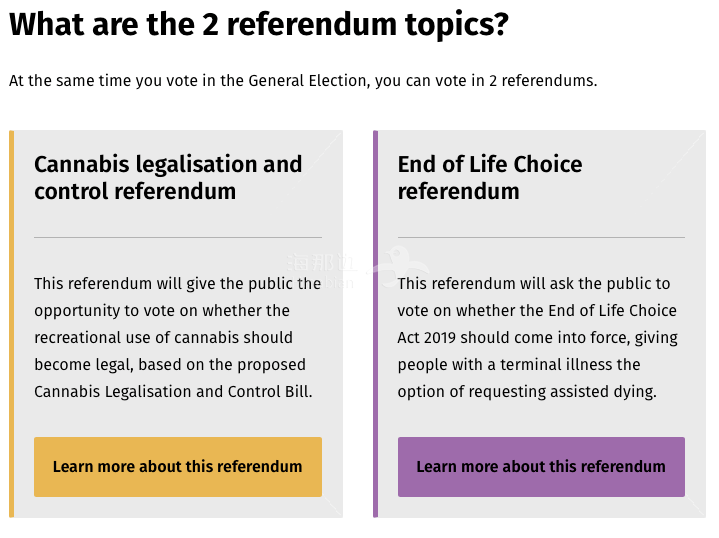Click the yellow Learn more about this referendum button

pyautogui.click(x=178, y=466)
